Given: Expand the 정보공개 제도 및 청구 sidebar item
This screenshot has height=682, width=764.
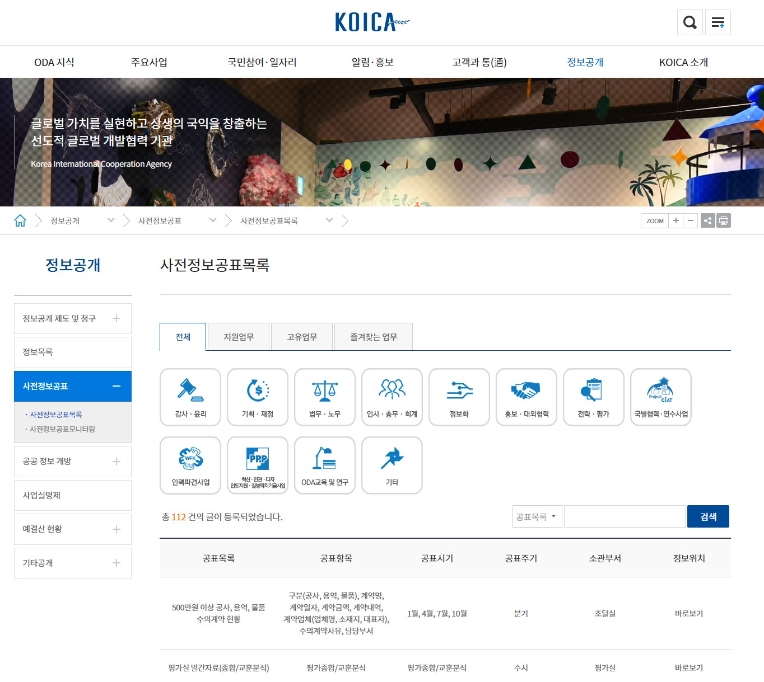Looking at the screenshot, I should 116,319.
